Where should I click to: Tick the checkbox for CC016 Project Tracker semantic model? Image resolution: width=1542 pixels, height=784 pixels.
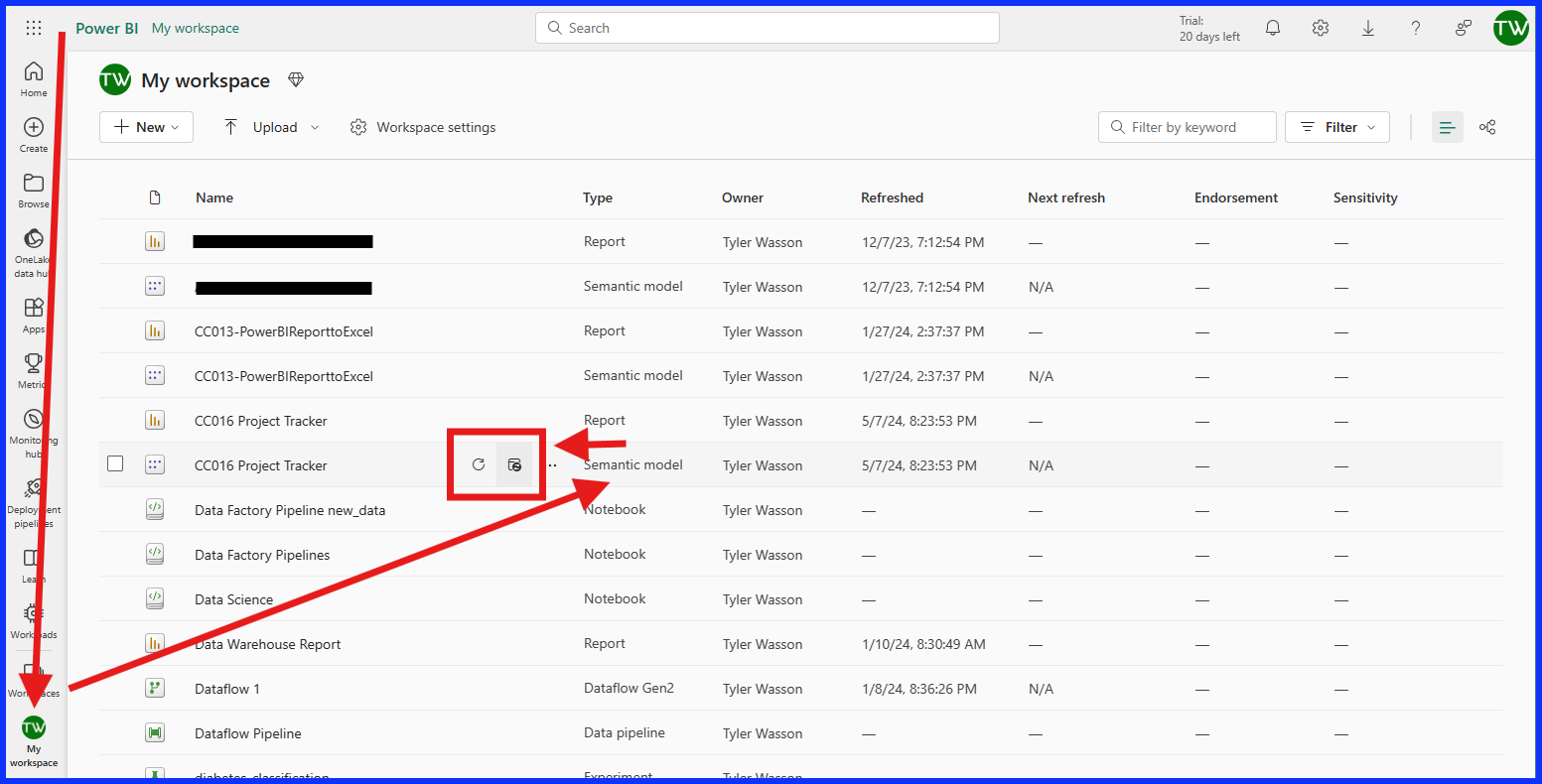click(115, 463)
